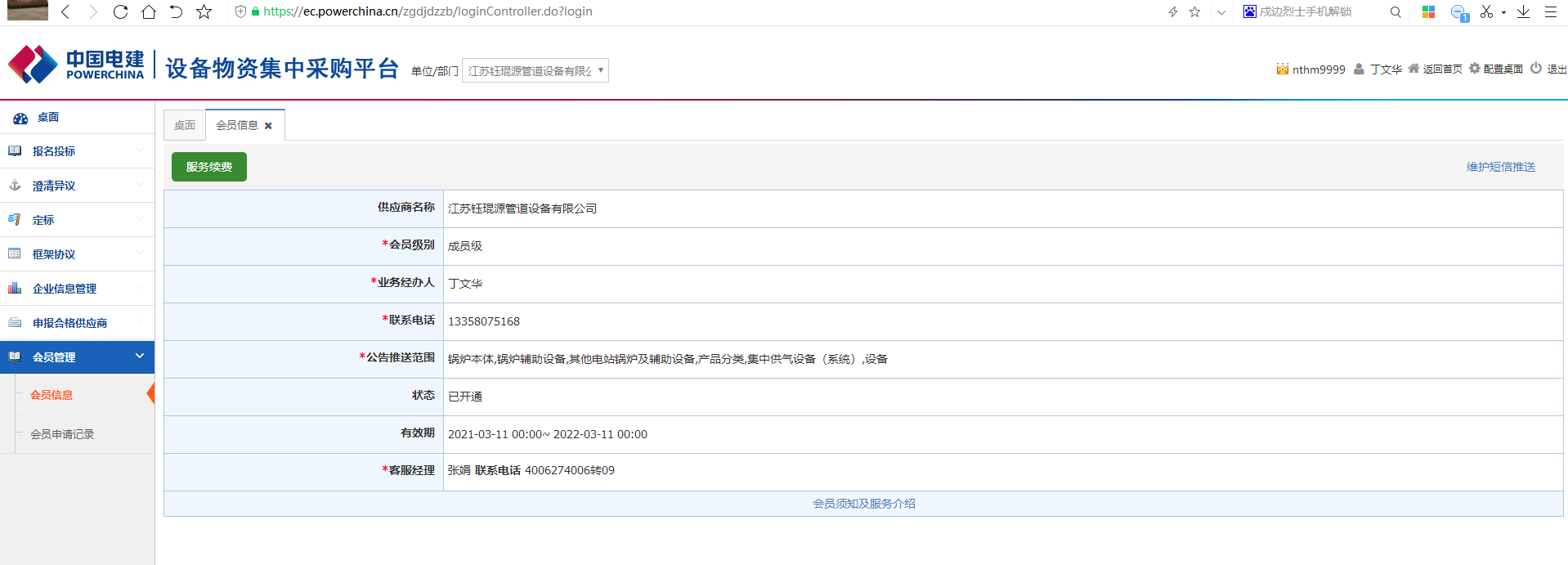Image resolution: width=1568 pixels, height=565 pixels.
Task: Open 申报合格供应商 in the sidebar
Action: (x=69, y=323)
